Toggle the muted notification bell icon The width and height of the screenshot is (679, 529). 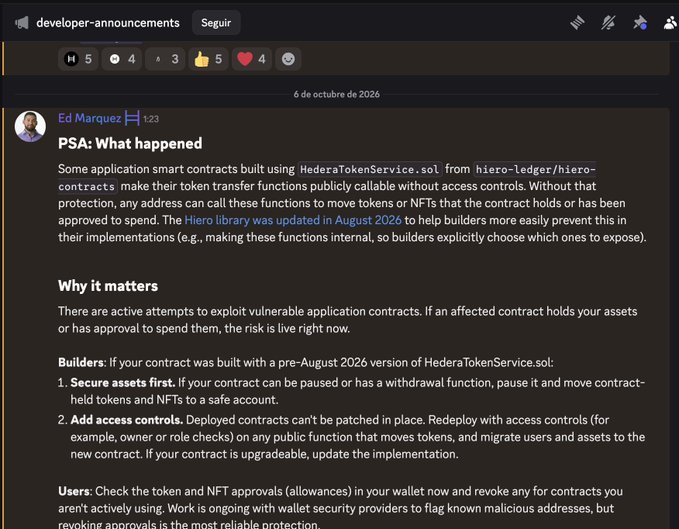point(608,23)
